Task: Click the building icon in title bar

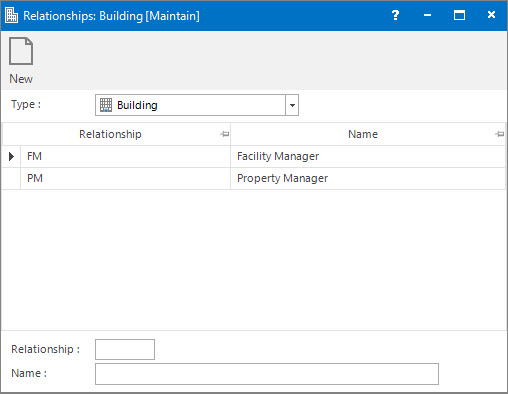Action: coord(12,15)
